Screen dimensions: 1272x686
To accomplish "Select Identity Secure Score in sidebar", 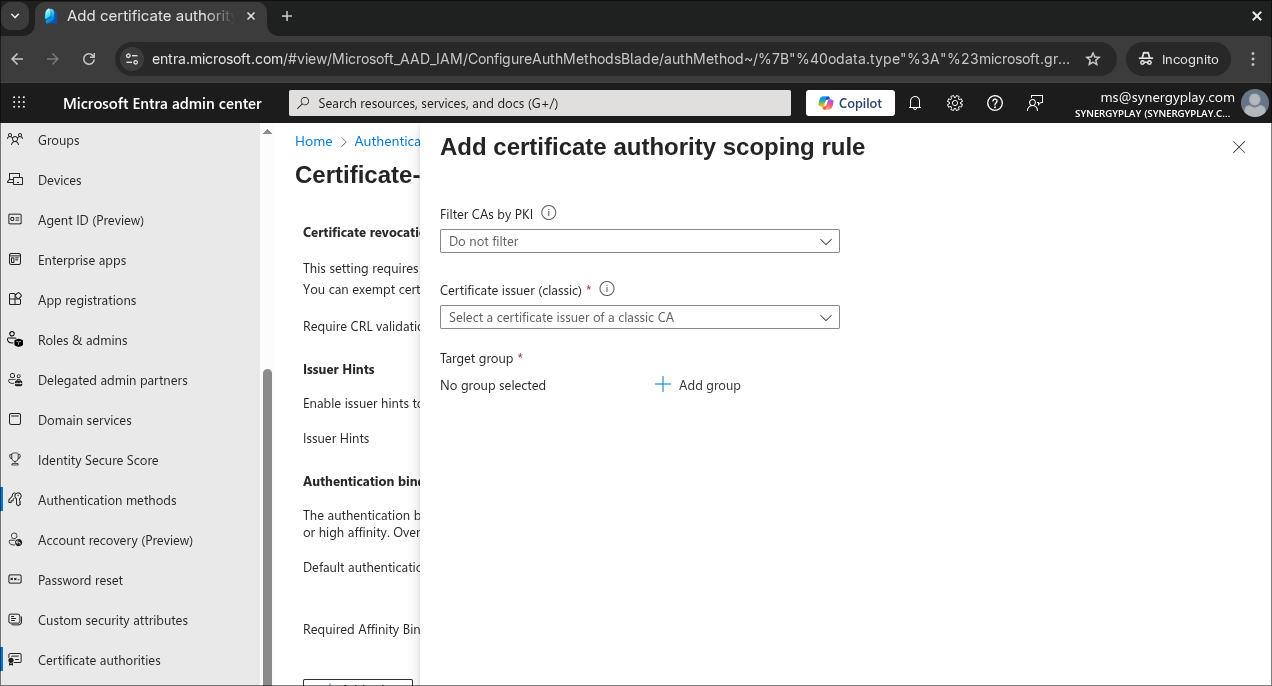I will coord(98,460).
